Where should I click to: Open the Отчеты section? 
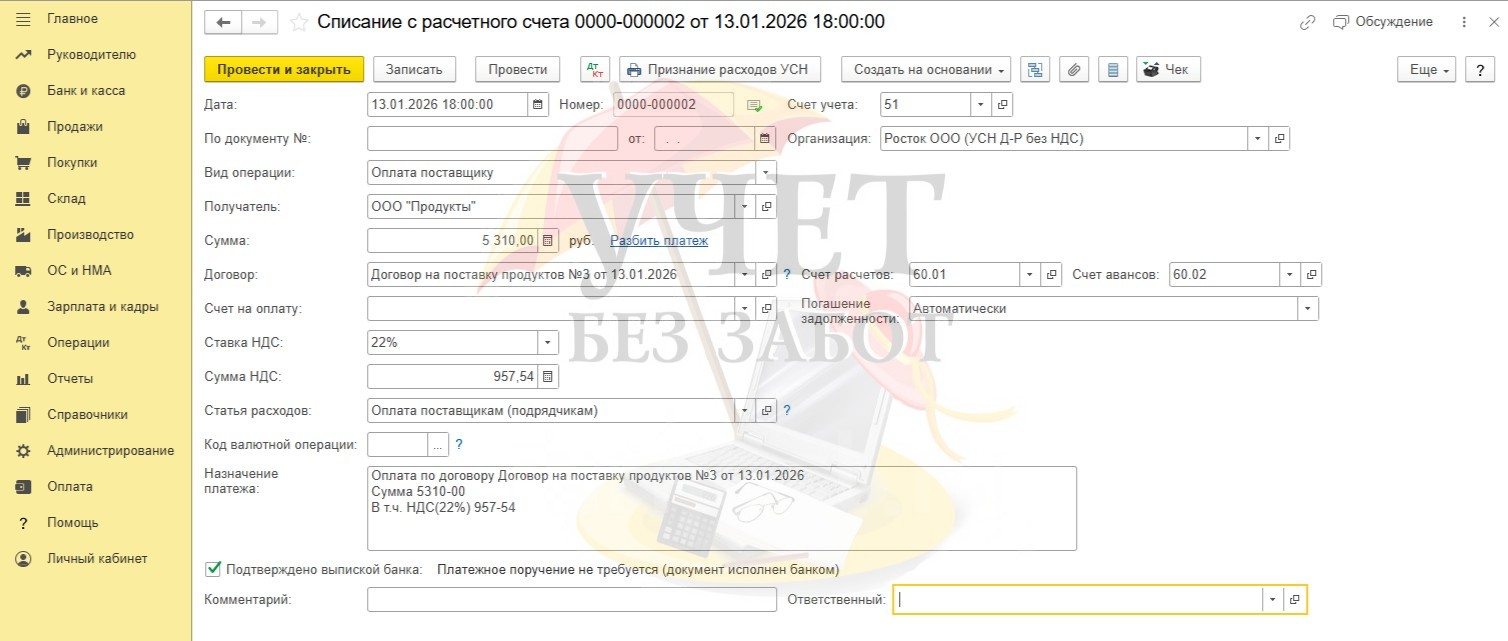(70, 379)
